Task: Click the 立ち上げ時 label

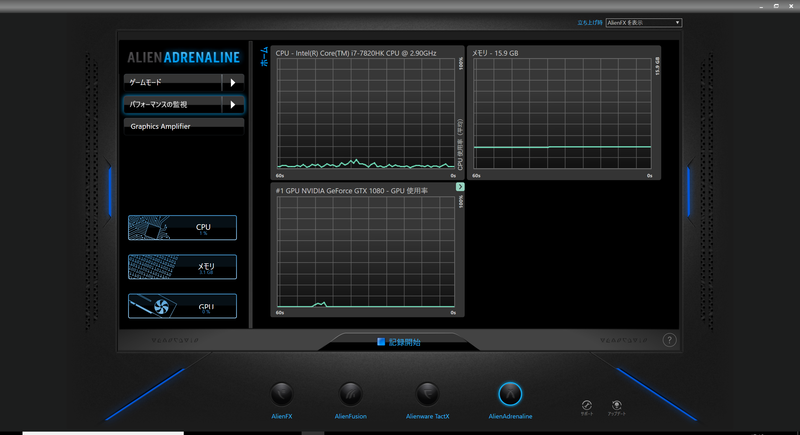Action: click(590, 23)
